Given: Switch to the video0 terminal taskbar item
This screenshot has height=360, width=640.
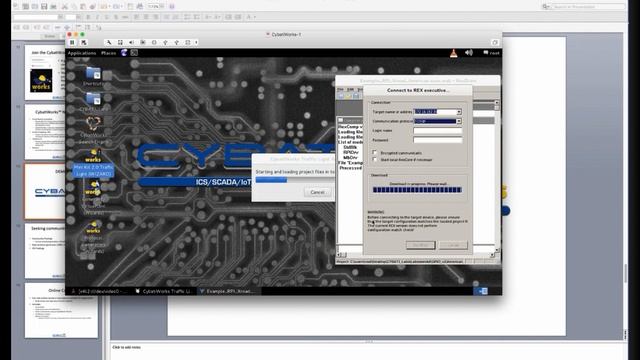Looking at the screenshot, I should (x=99, y=291).
